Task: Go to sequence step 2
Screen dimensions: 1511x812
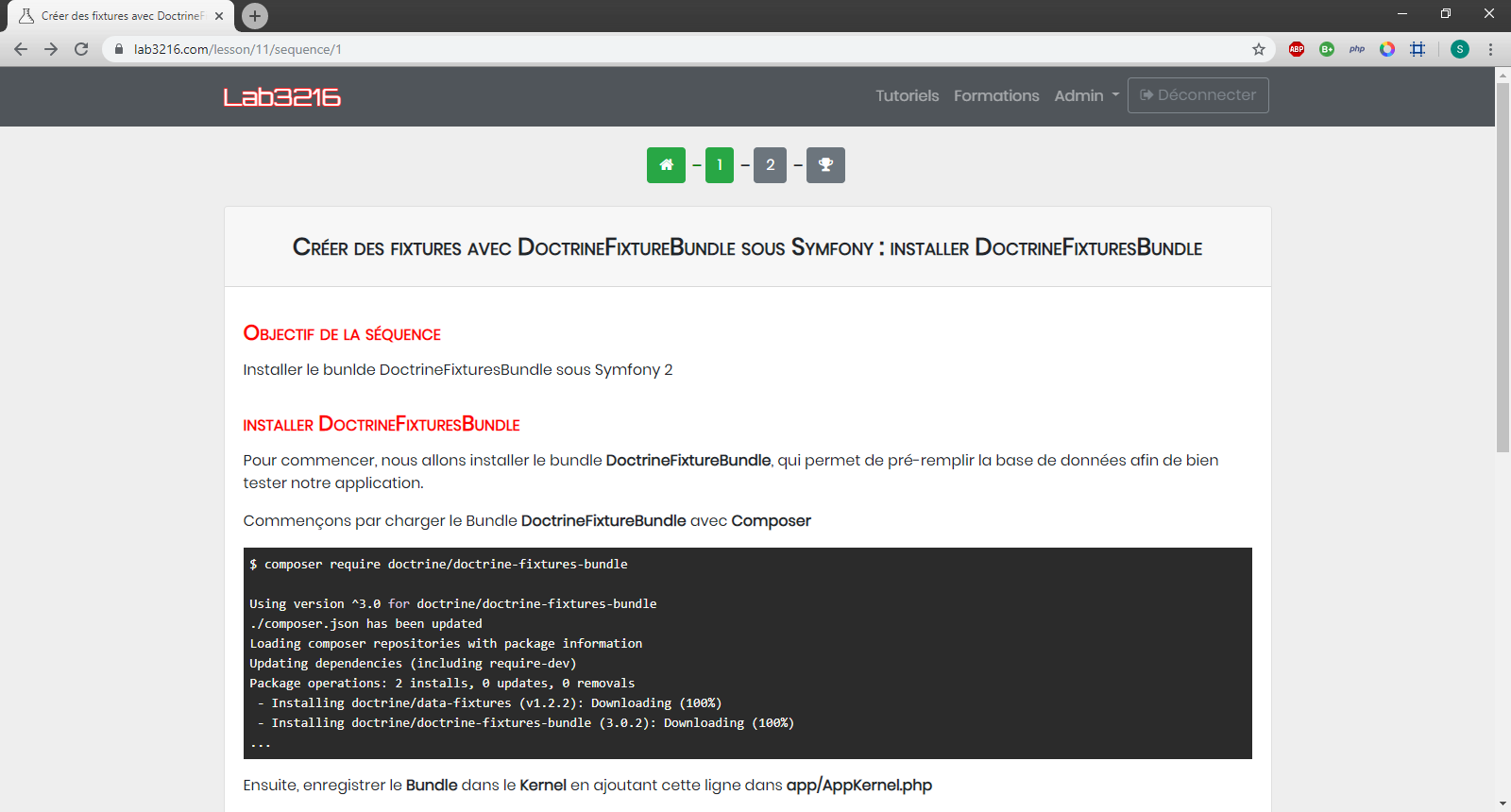Action: (x=770, y=165)
